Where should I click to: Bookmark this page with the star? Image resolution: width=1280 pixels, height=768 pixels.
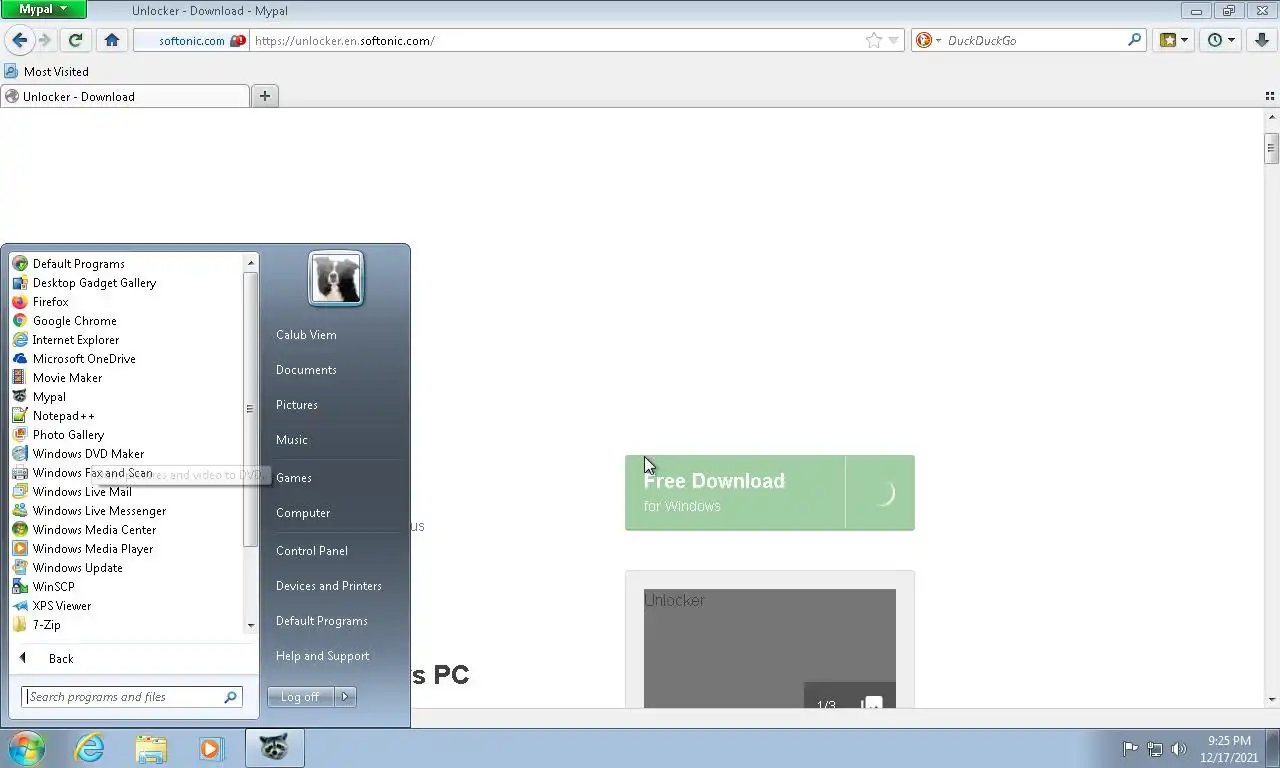pyautogui.click(x=874, y=40)
